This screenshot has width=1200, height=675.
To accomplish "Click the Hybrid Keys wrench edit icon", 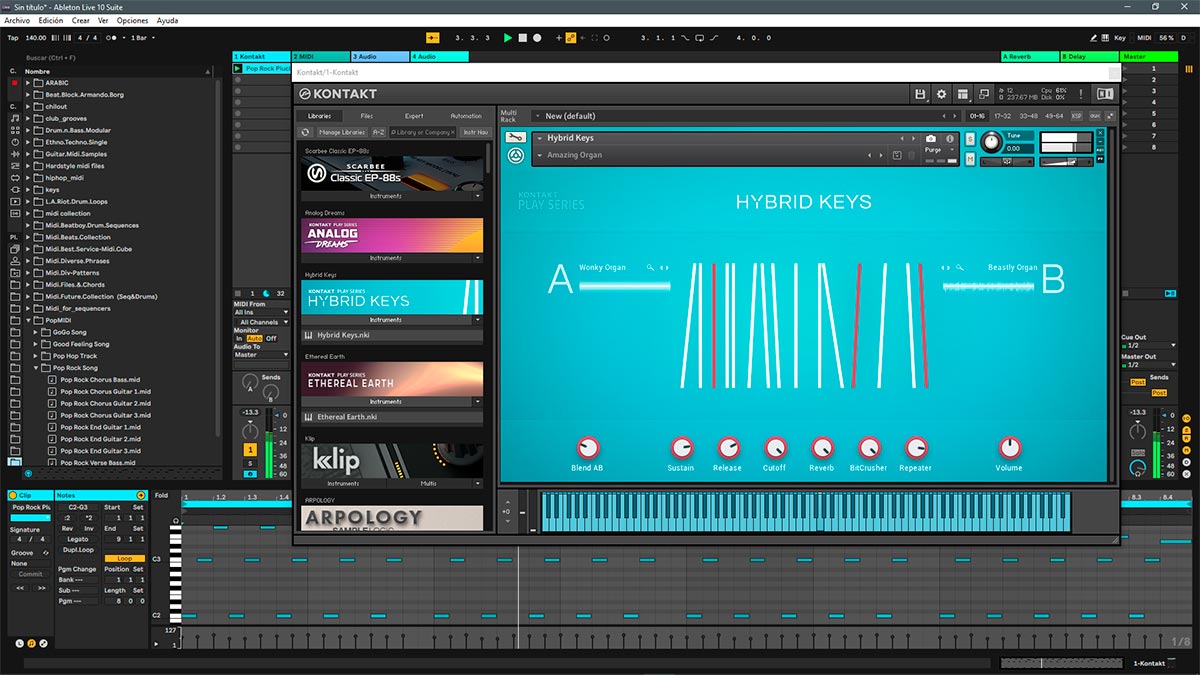I will click(515, 137).
